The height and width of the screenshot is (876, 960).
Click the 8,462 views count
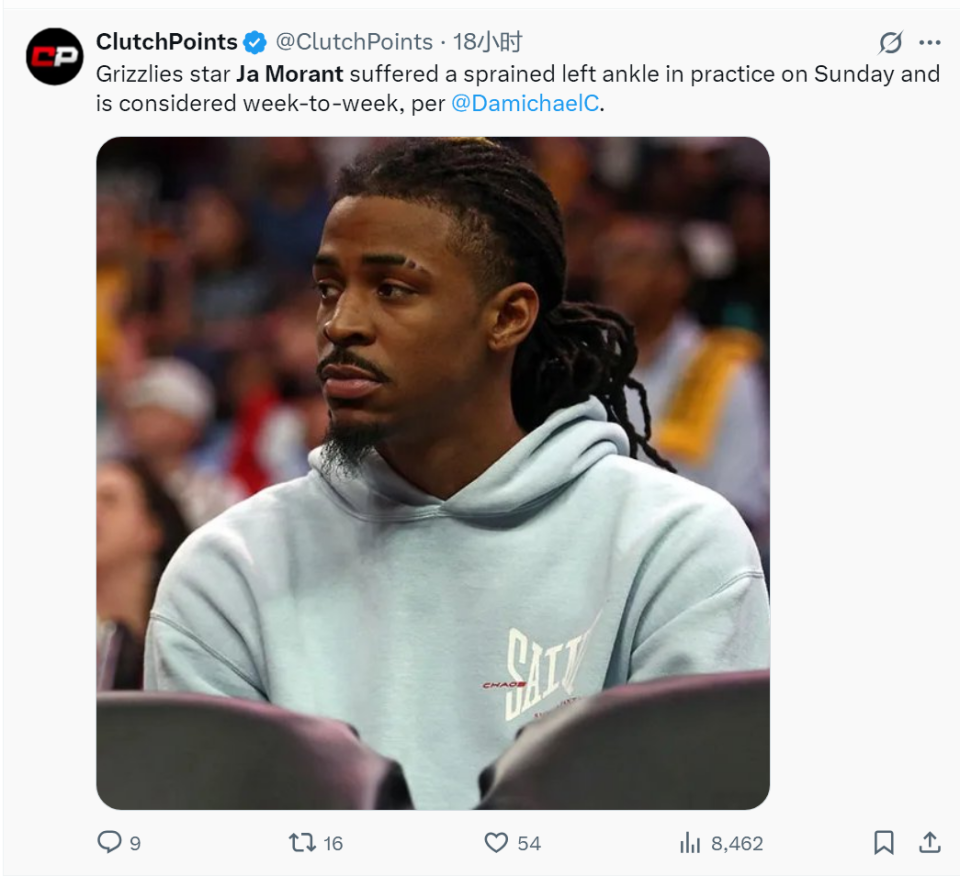(737, 844)
